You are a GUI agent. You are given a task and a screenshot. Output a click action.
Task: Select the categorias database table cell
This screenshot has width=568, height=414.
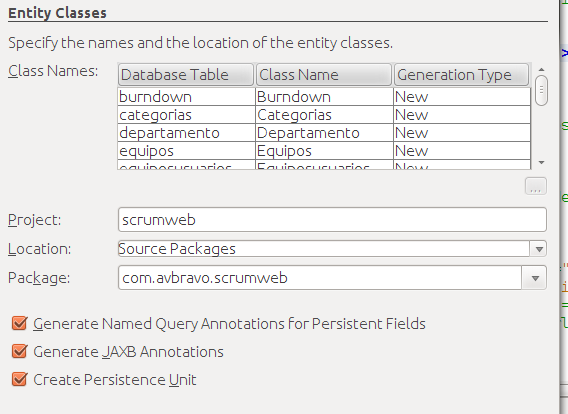pyautogui.click(x=187, y=115)
